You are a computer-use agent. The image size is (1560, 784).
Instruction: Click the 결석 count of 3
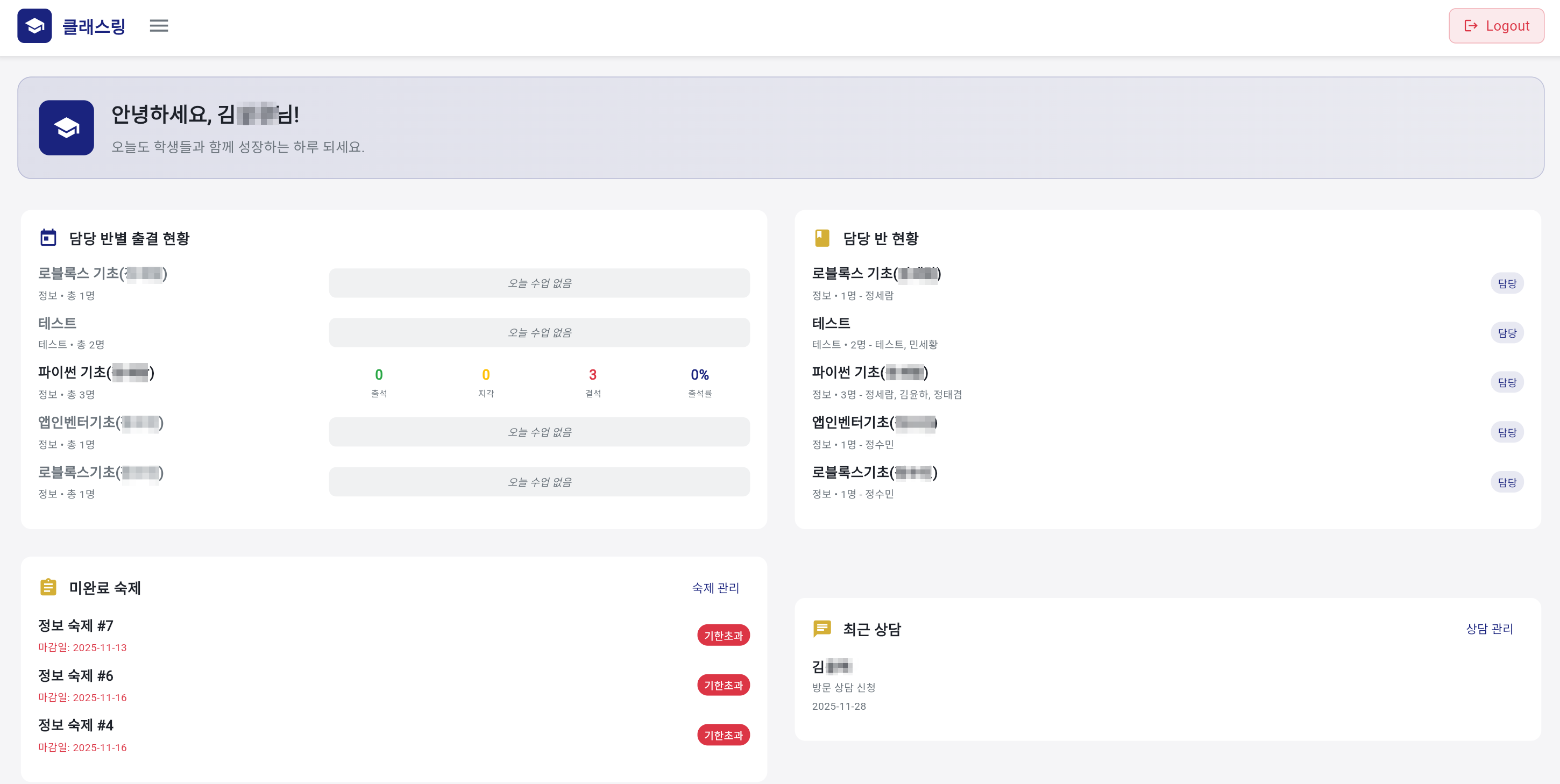tap(592, 375)
